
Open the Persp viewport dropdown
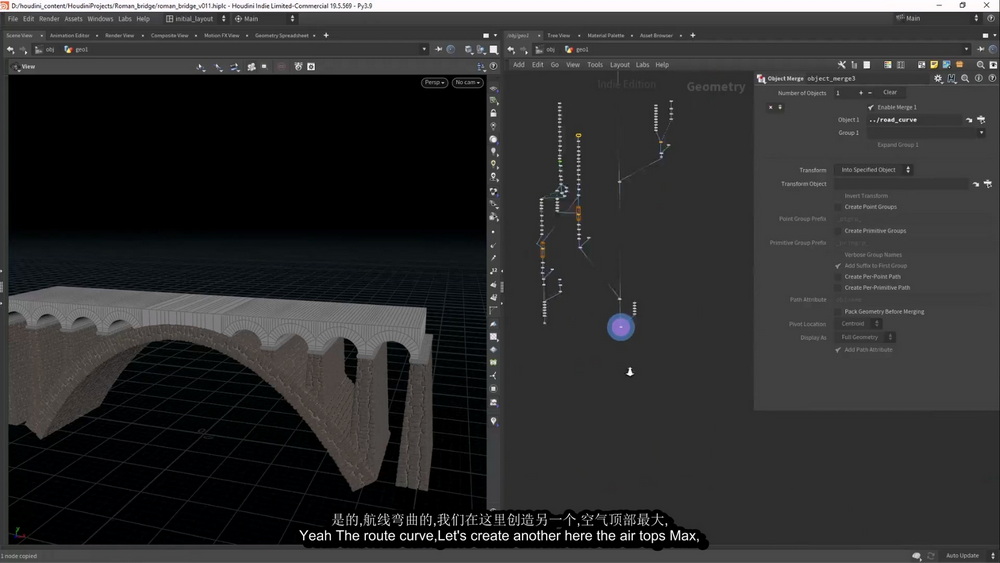click(x=434, y=82)
